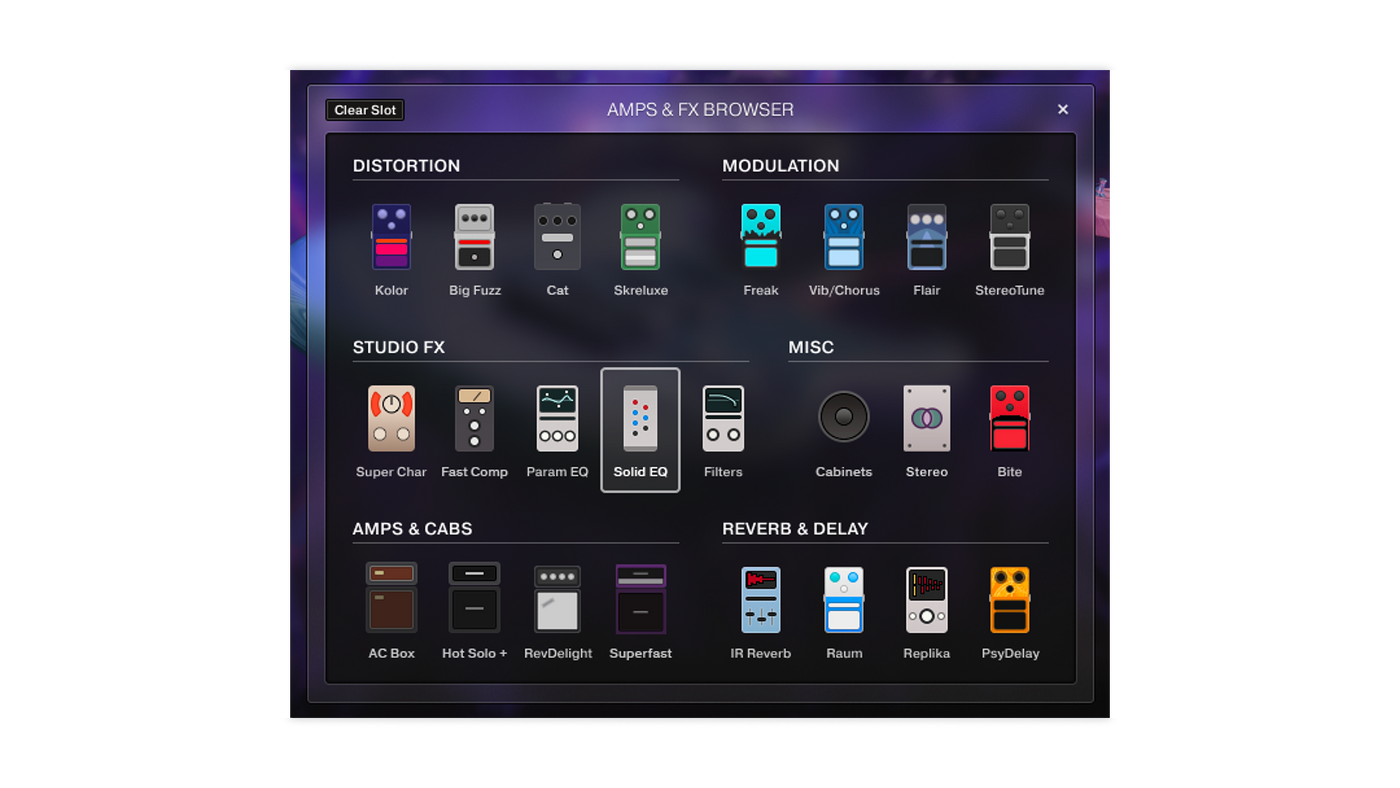The image size is (1400, 788).
Task: Choose the Hot Solo + amp icon
Action: click(474, 598)
